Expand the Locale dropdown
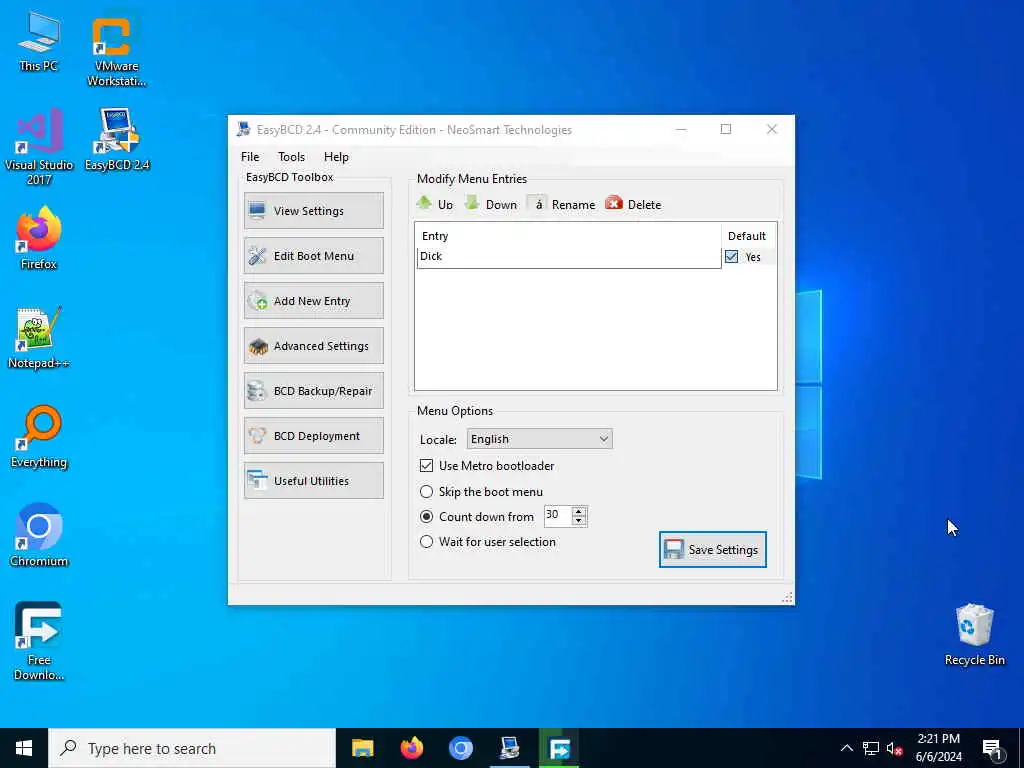 point(539,439)
